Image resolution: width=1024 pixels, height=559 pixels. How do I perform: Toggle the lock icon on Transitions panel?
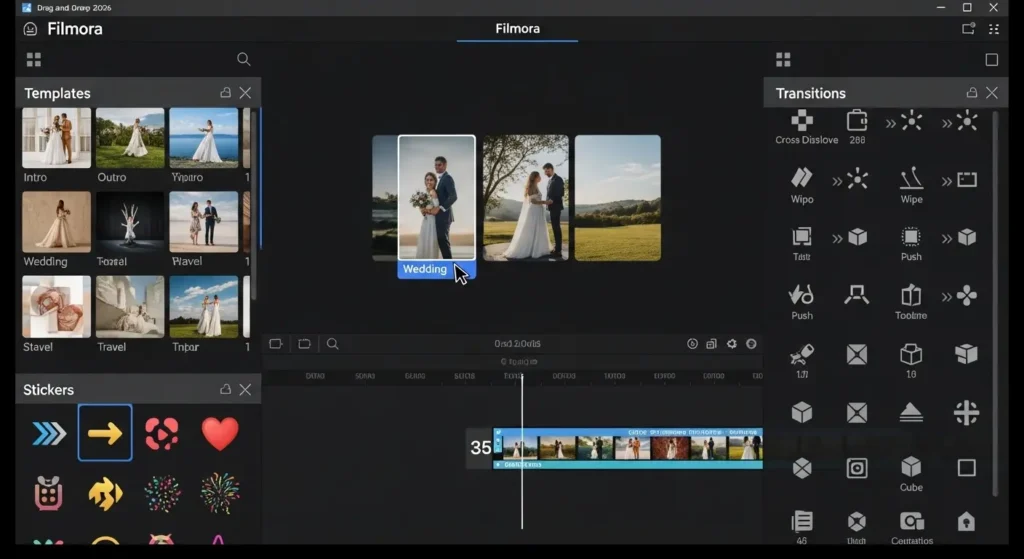(x=971, y=93)
